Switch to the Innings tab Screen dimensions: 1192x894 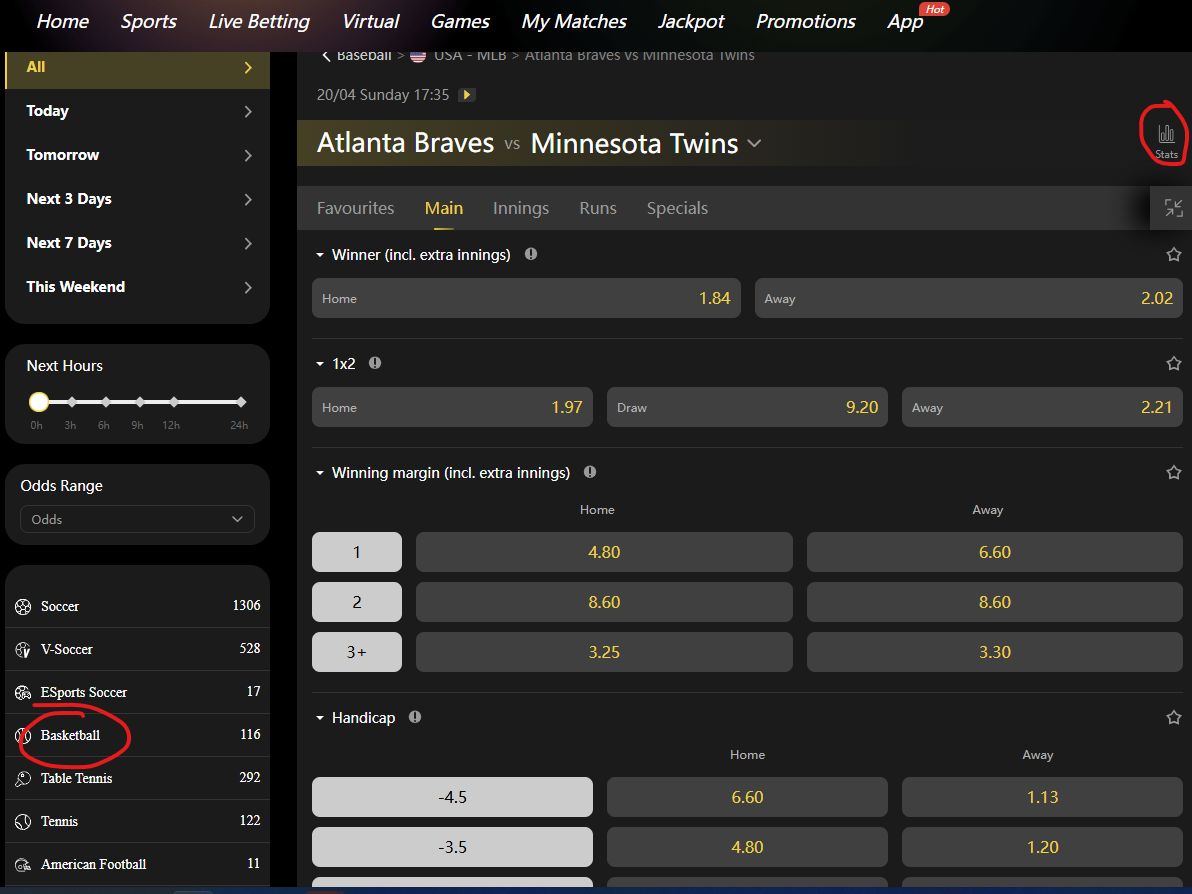521,208
